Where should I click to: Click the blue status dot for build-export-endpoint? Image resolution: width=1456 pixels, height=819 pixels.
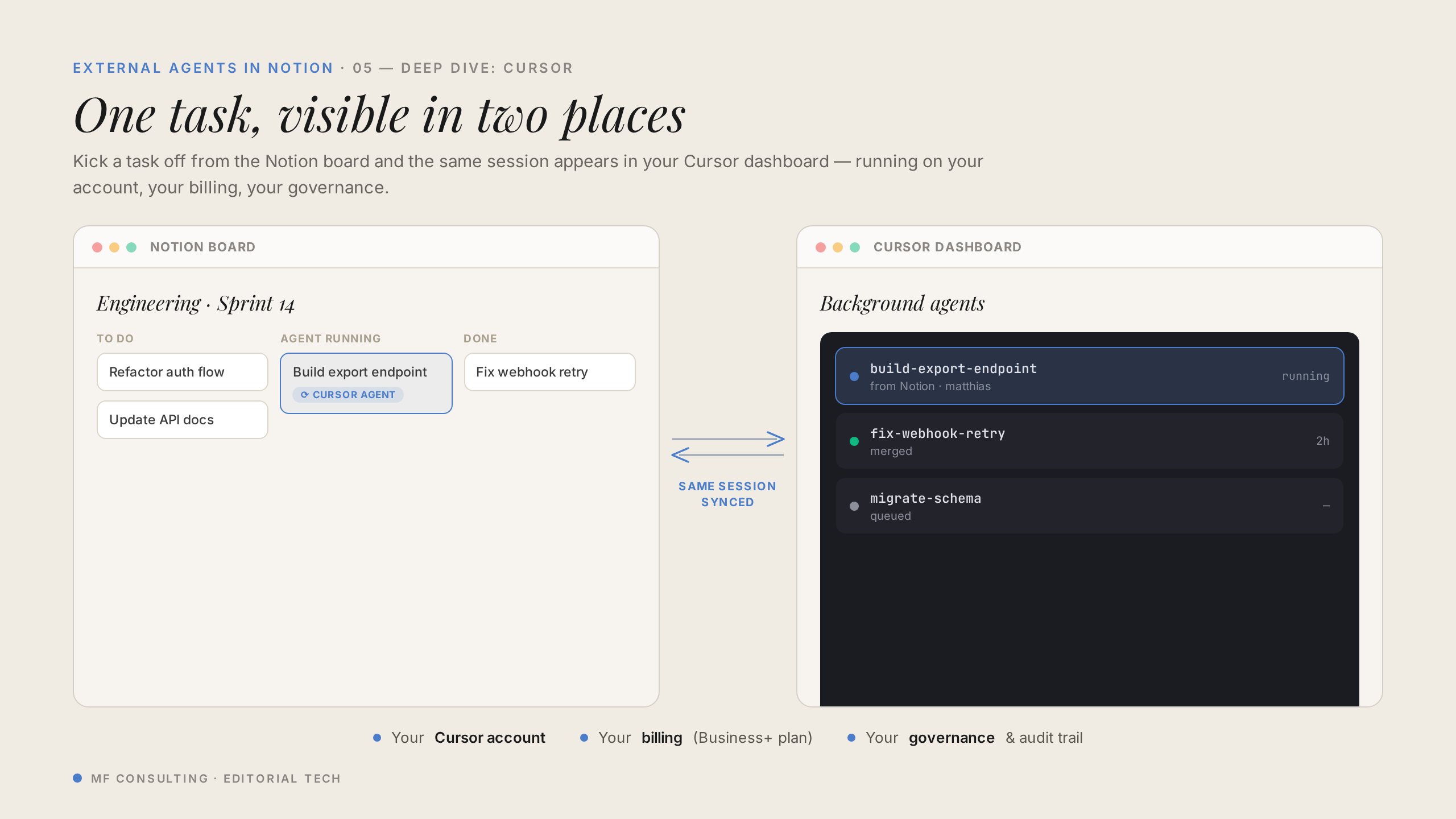(854, 377)
